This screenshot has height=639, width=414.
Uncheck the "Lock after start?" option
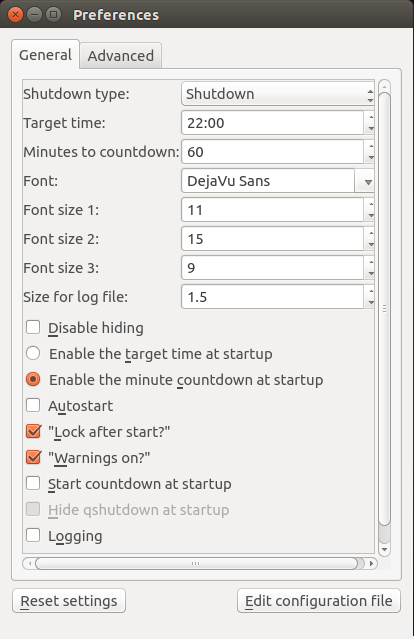coord(33,432)
